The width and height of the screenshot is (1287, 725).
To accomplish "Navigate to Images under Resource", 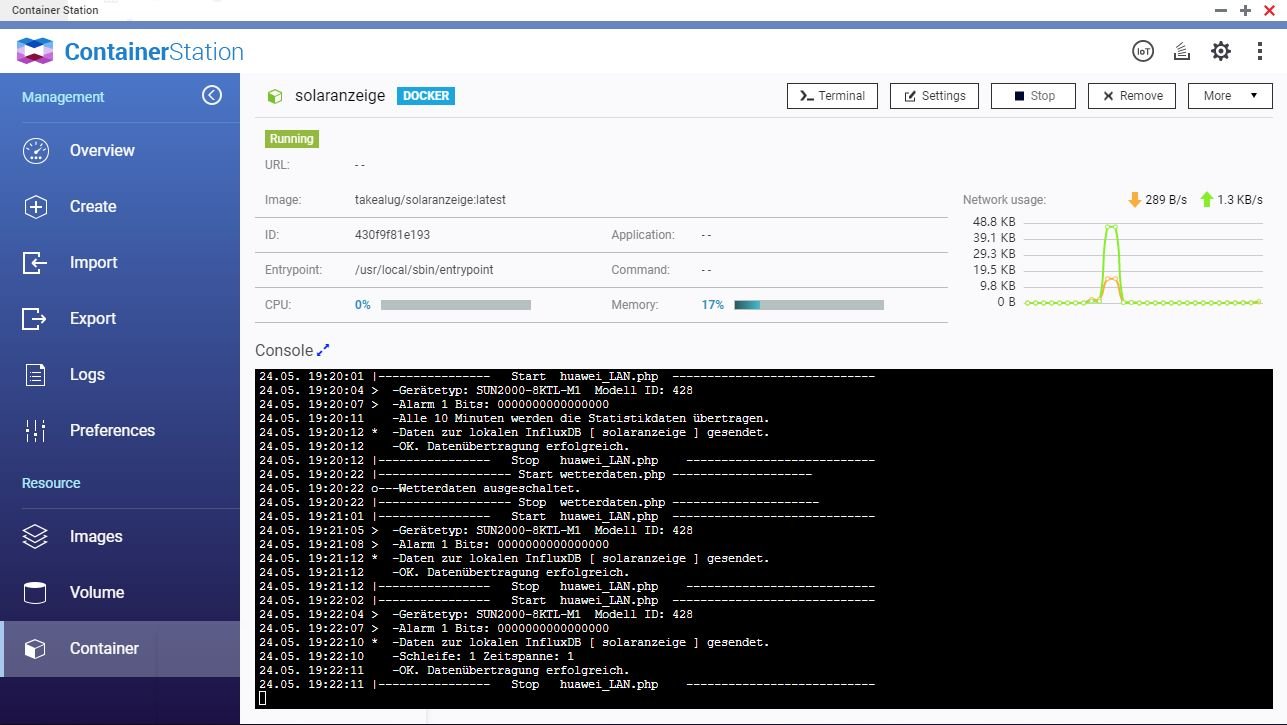I will pyautogui.click(x=96, y=536).
